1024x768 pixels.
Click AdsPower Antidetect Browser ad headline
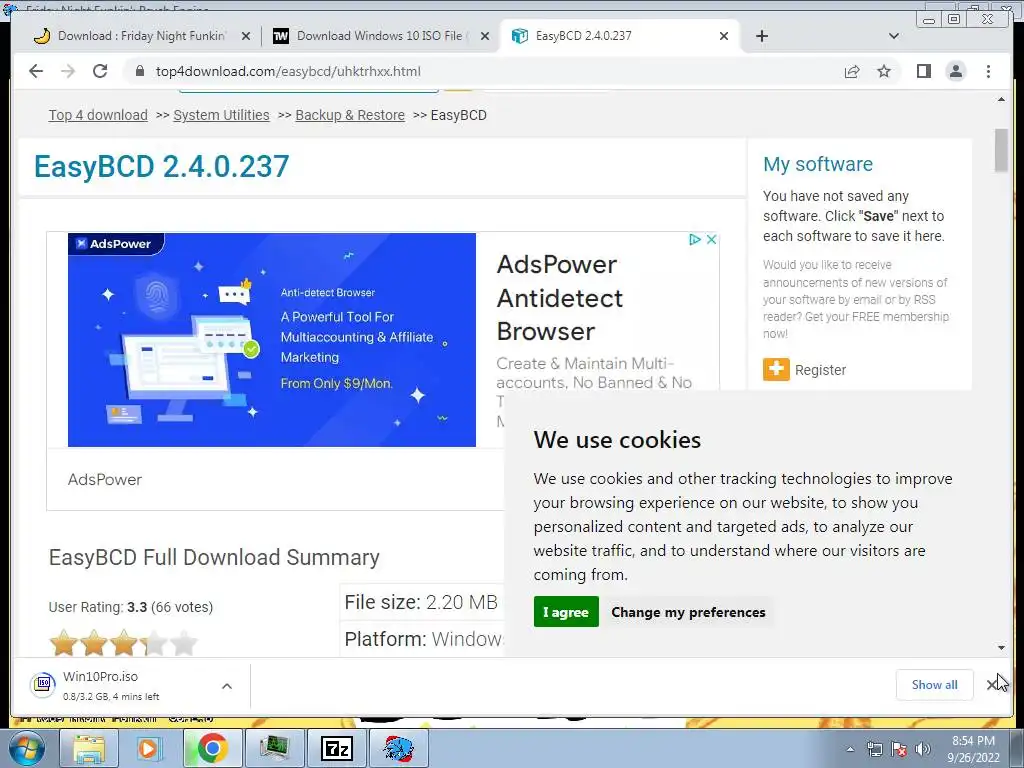click(560, 298)
